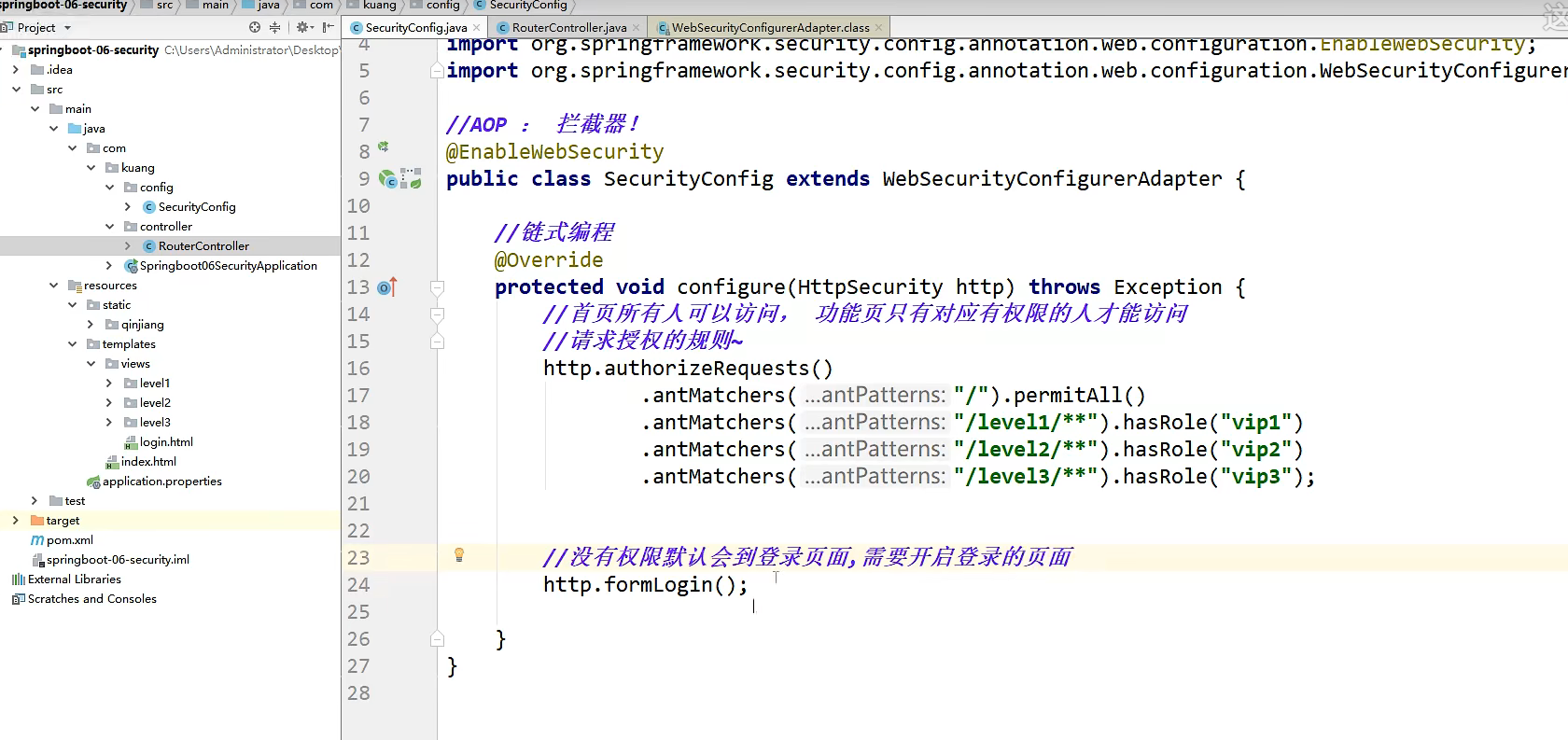The width and height of the screenshot is (1568, 740).
Task: Close the RouterController.java tab
Action: (x=637, y=28)
